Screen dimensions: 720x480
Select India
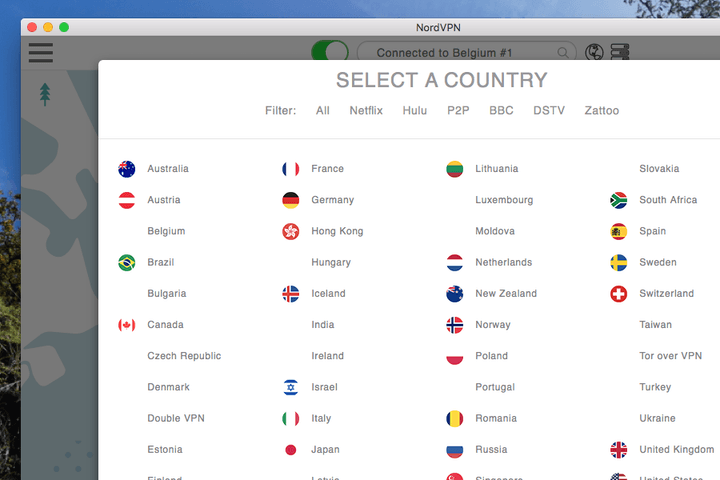coord(323,325)
